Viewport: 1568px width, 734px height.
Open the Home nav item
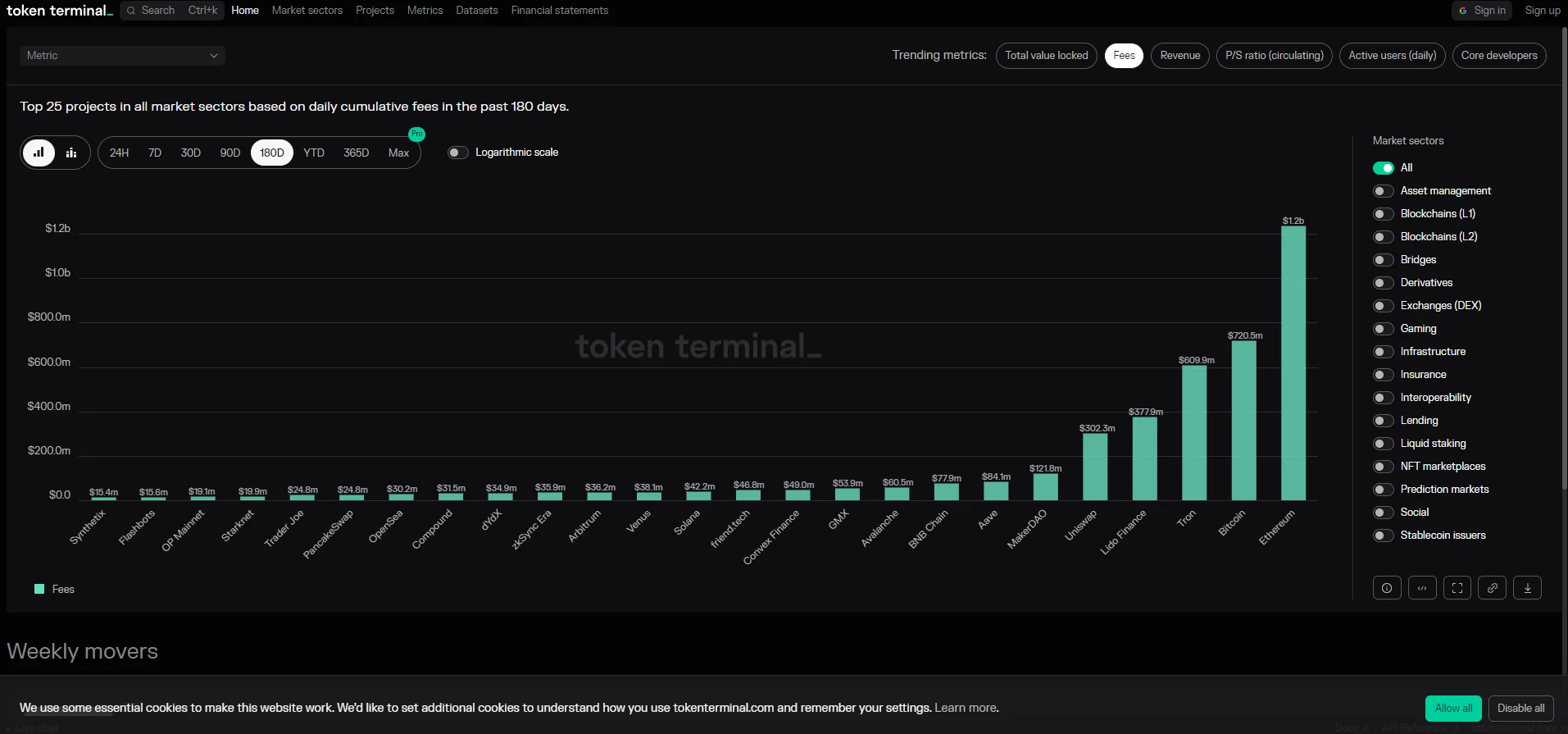tap(245, 11)
